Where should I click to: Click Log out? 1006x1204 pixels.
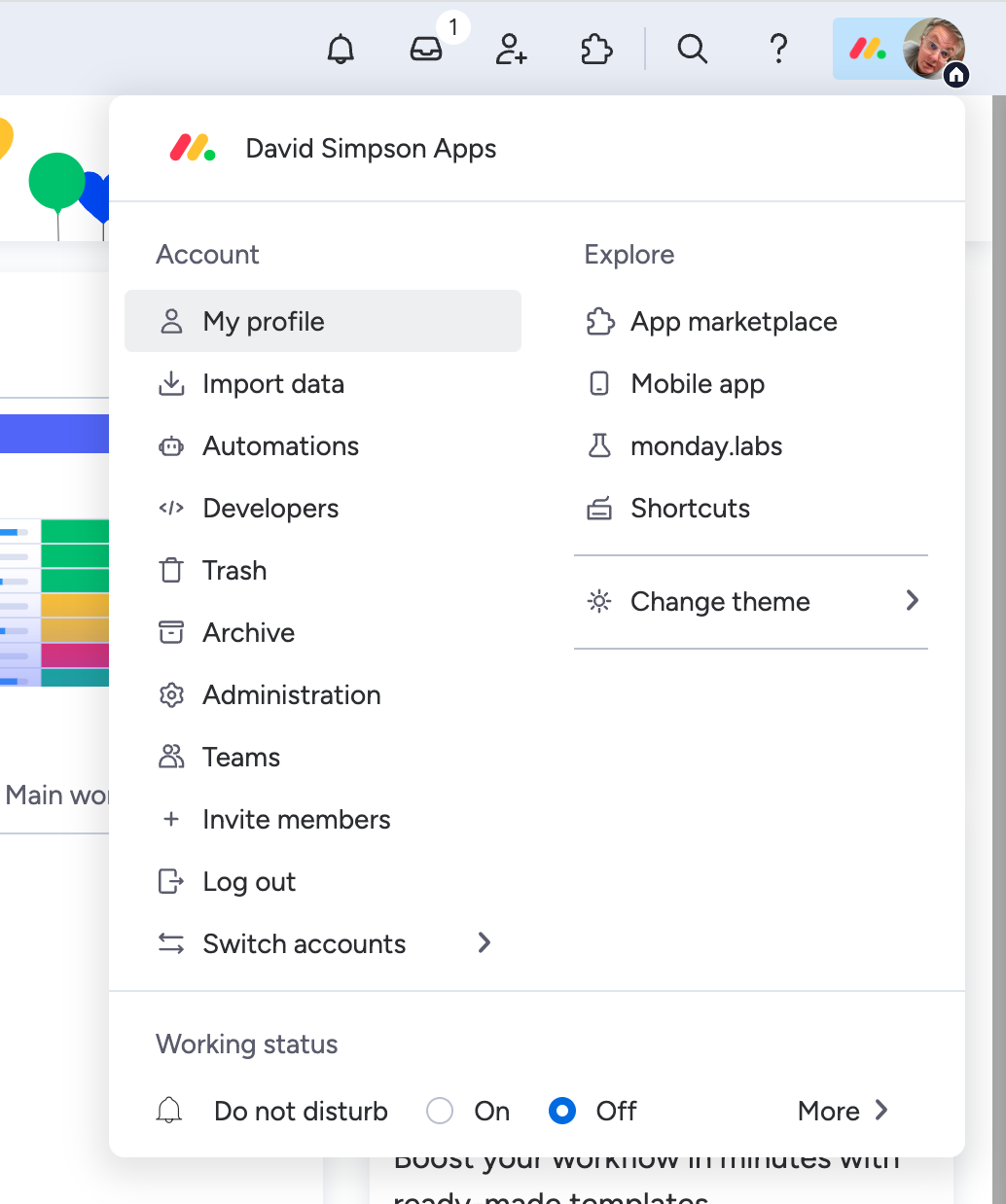click(249, 882)
